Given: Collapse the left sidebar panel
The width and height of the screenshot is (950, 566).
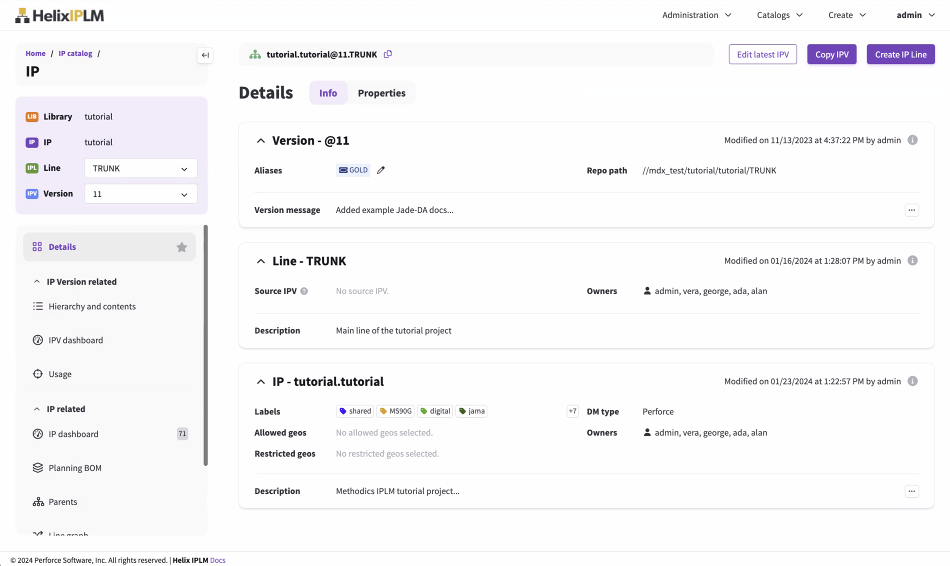Looking at the screenshot, I should (x=205, y=55).
